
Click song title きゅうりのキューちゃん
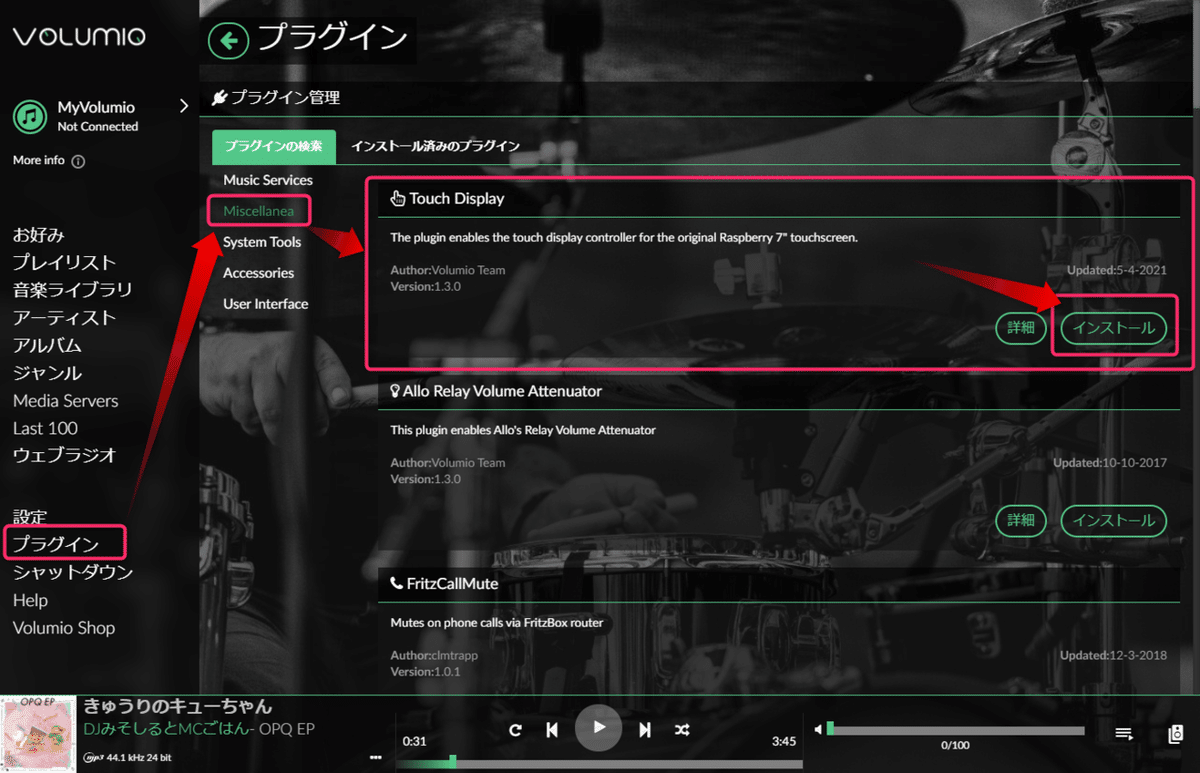click(x=178, y=706)
